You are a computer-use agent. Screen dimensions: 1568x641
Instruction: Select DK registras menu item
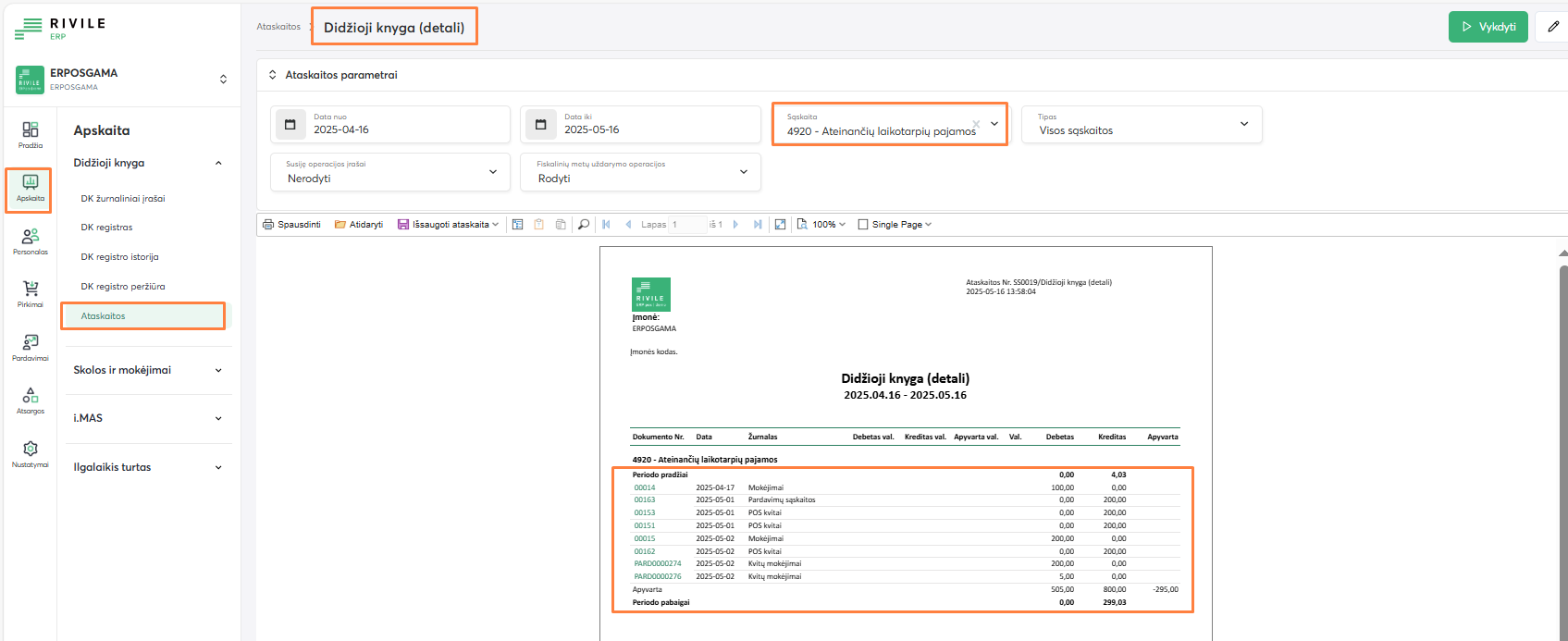pos(106,228)
